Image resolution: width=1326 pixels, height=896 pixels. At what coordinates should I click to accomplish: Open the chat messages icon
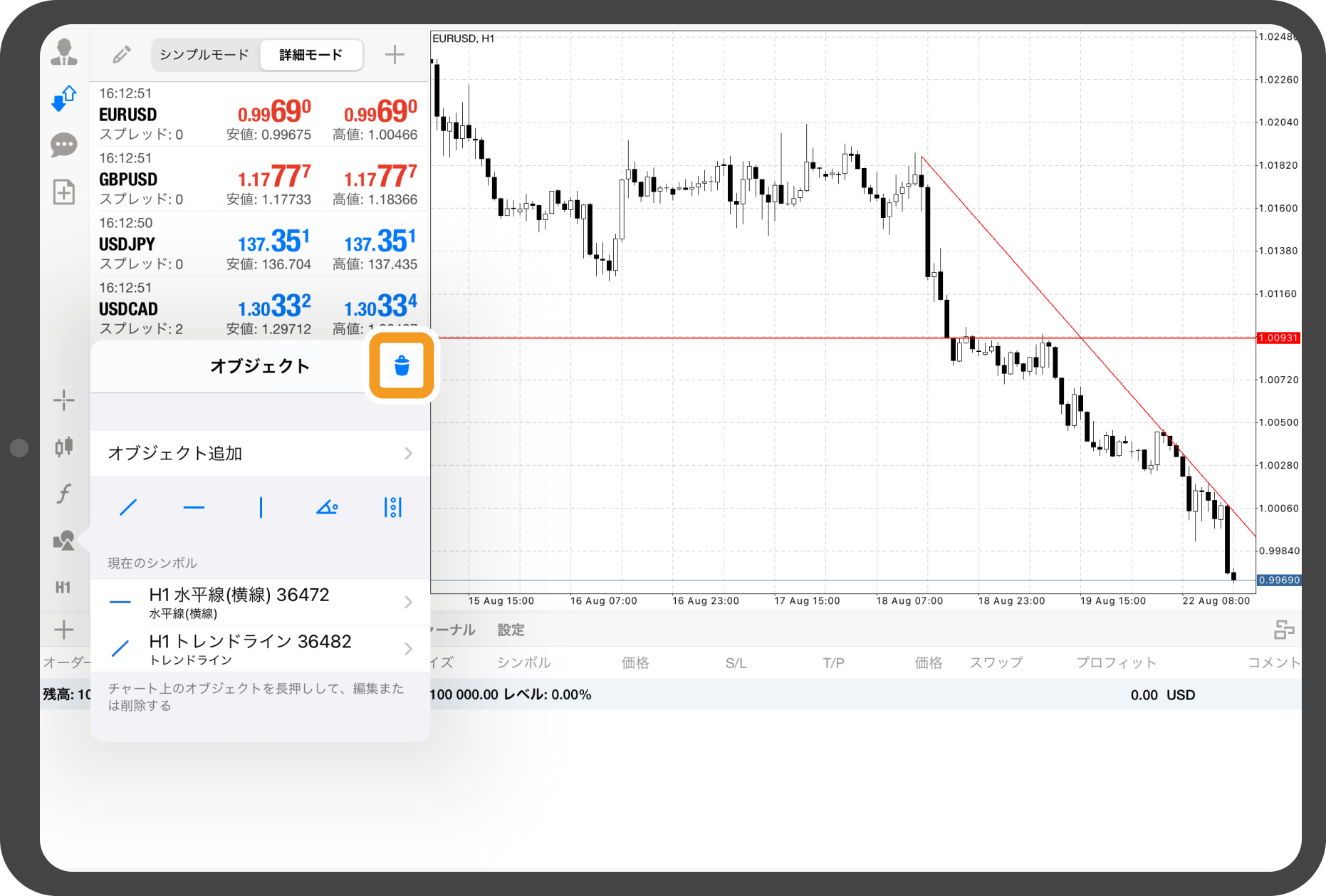tap(64, 145)
